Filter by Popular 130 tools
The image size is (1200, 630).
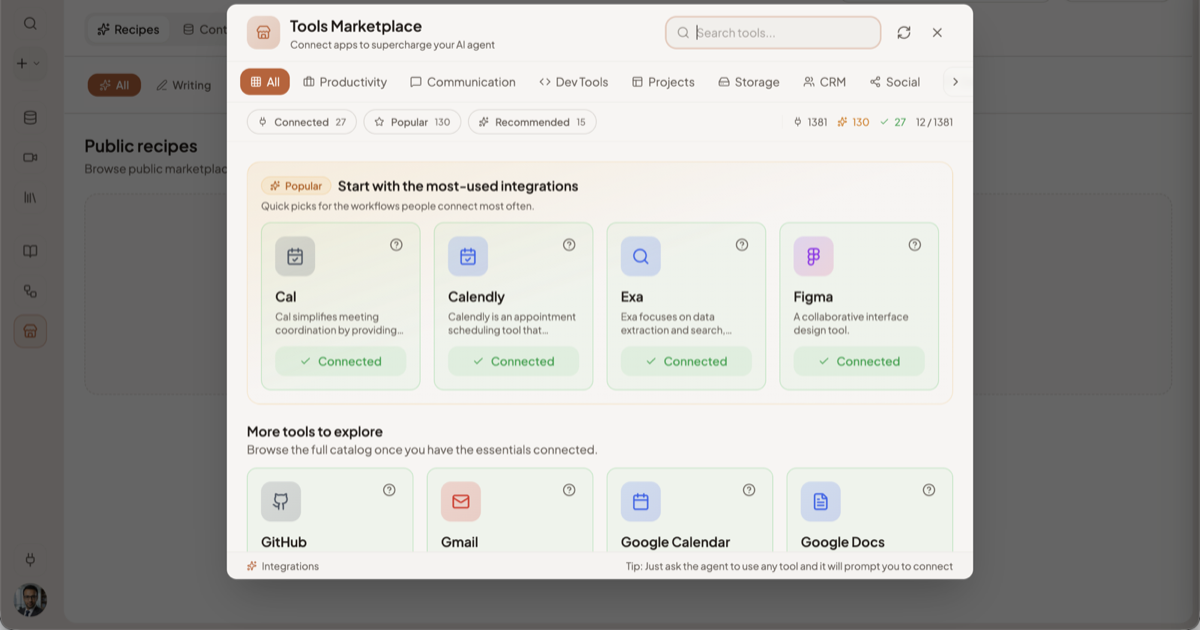[x=412, y=122]
